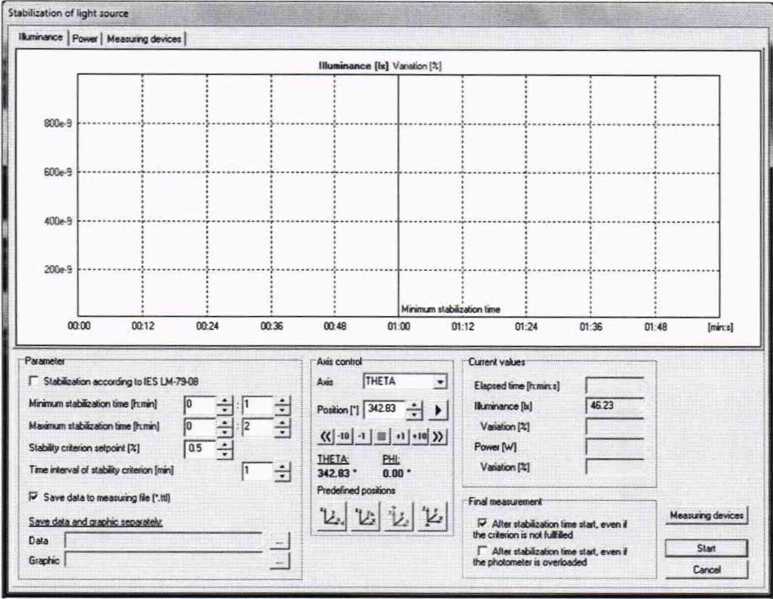This screenshot has height=599, width=773.
Task: Select the first predefined position icon
Action: click(x=331, y=518)
